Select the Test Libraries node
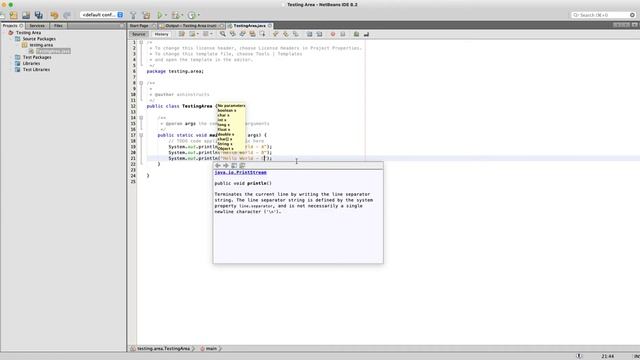This screenshot has height=360, width=640. 36,69
